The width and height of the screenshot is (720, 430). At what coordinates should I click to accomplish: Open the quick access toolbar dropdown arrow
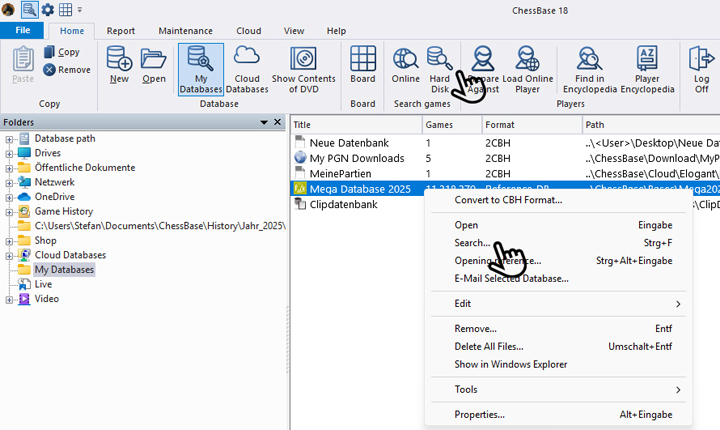79,9
